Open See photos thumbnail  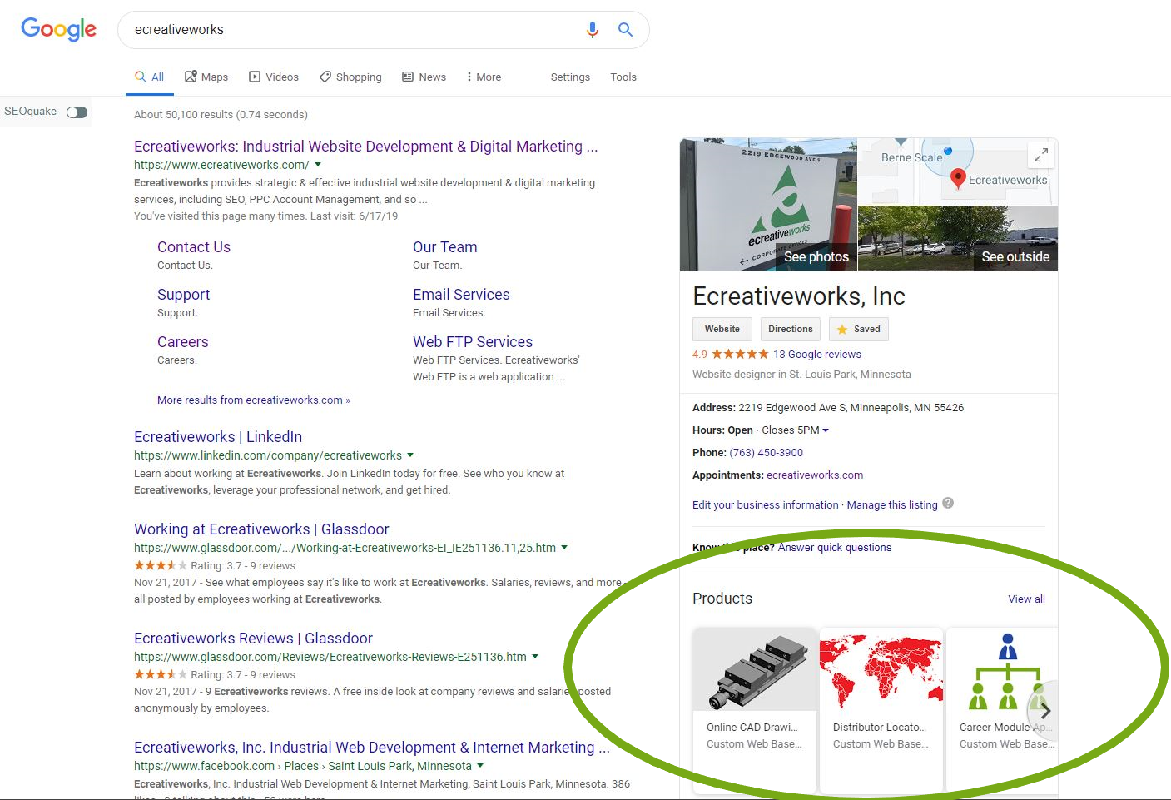768,204
